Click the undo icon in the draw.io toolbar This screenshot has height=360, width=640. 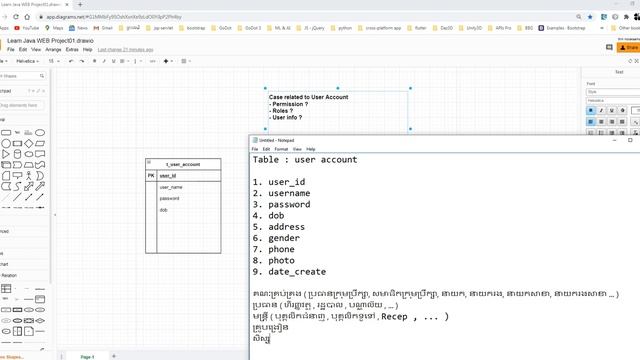(x=71, y=61)
